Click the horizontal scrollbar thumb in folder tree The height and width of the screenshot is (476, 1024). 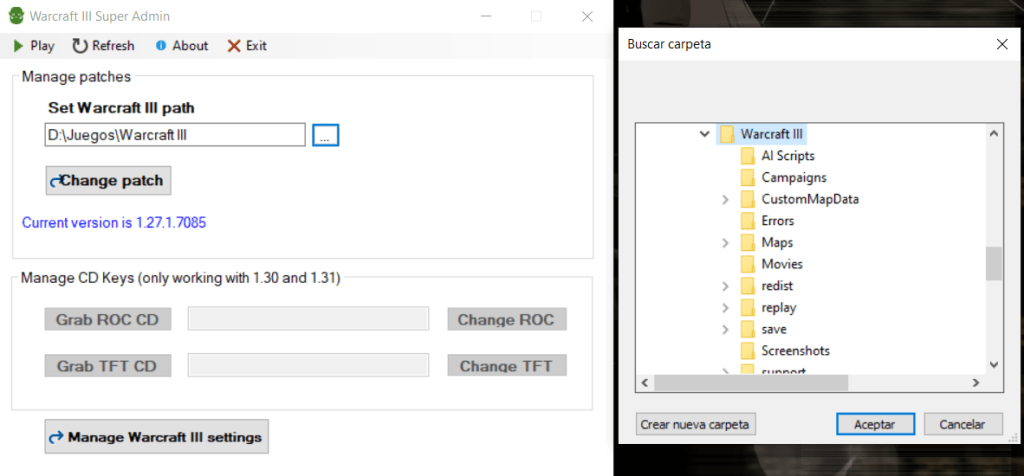point(750,383)
